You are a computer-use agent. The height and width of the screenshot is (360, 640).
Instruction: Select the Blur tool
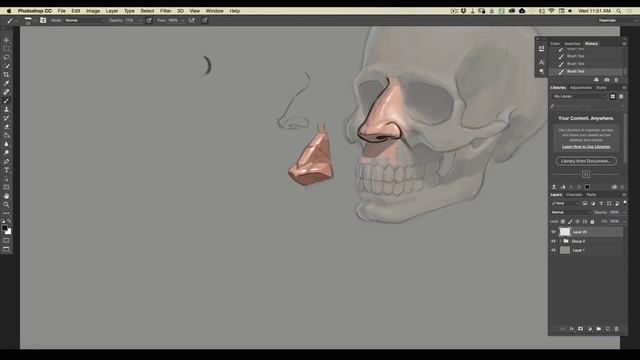(6, 144)
